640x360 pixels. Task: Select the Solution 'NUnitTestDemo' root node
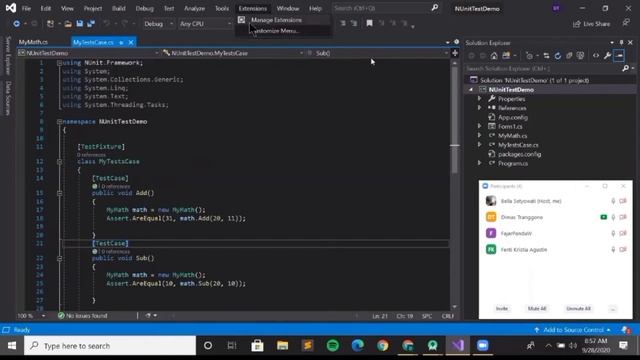[534, 80]
